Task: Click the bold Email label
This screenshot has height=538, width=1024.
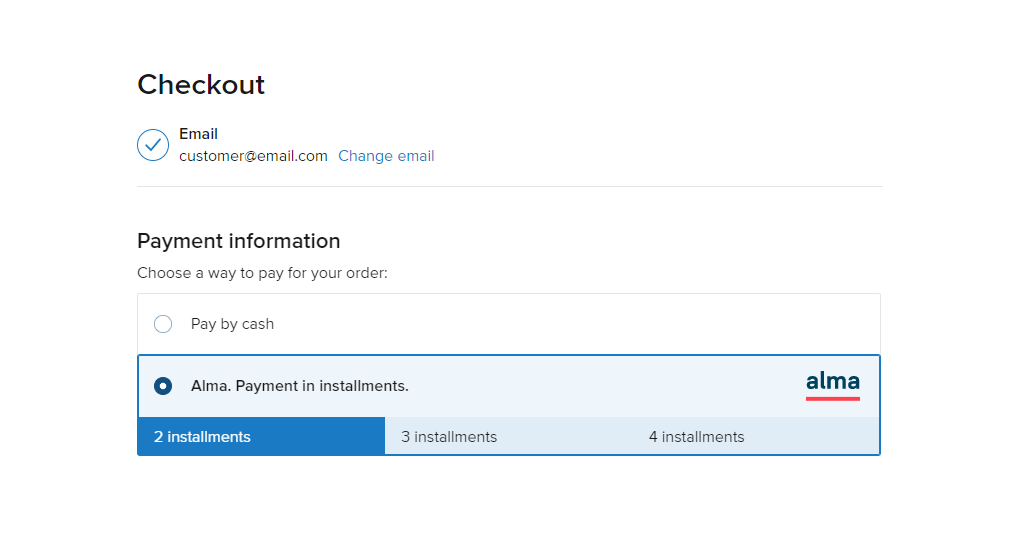Action: coord(199,134)
